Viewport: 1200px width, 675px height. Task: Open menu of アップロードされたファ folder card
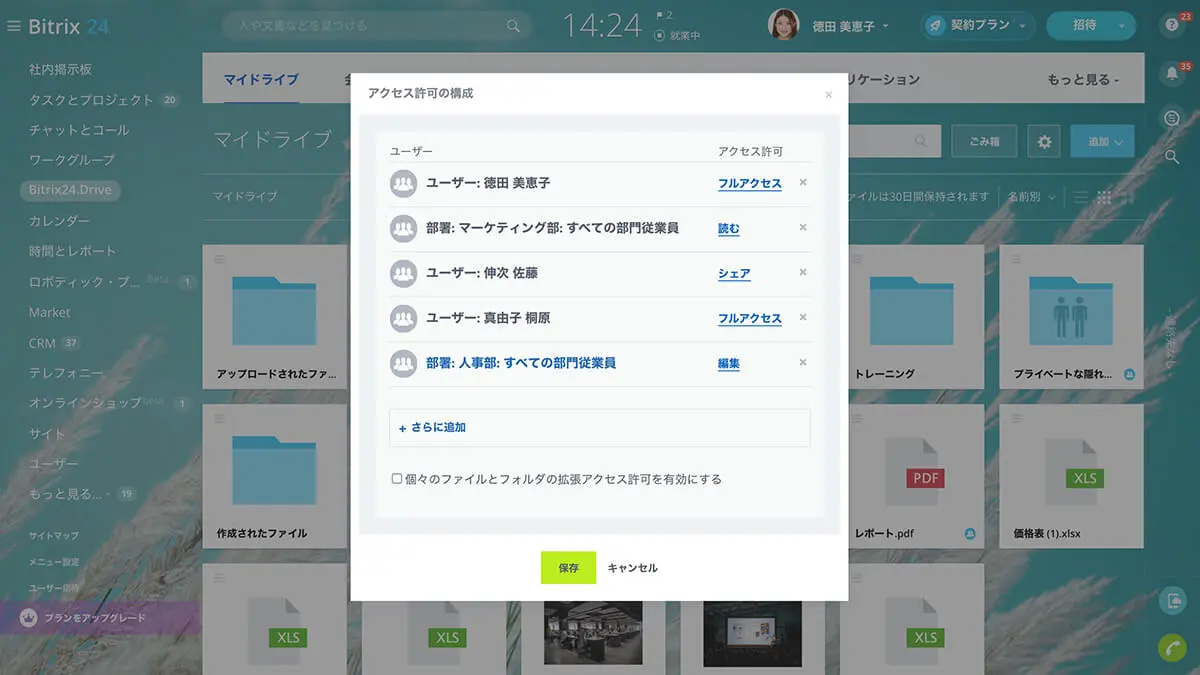(220, 258)
